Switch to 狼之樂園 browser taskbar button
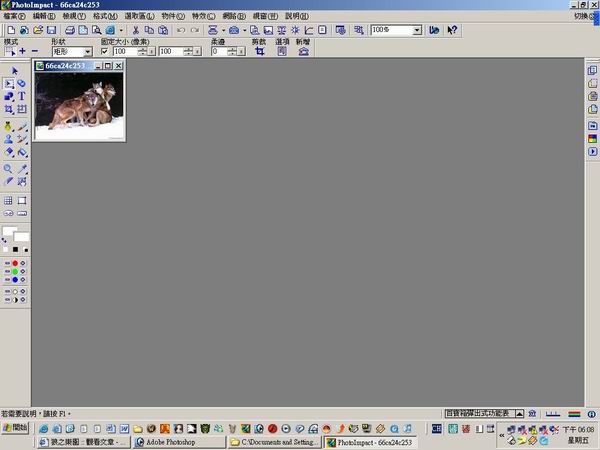The image size is (600, 450). (x=84, y=442)
